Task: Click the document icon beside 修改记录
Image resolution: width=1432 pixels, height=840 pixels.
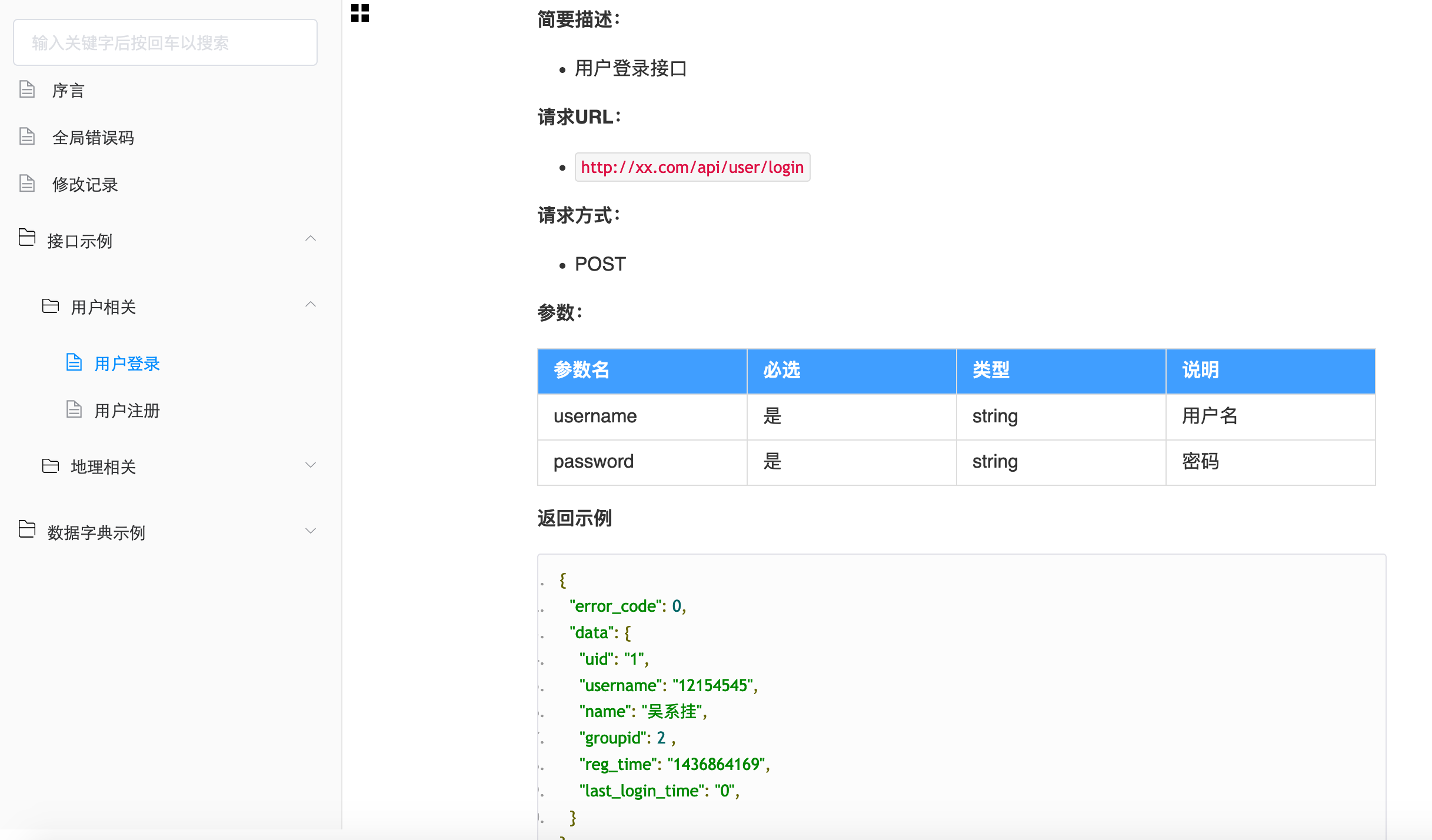Action: click(27, 184)
